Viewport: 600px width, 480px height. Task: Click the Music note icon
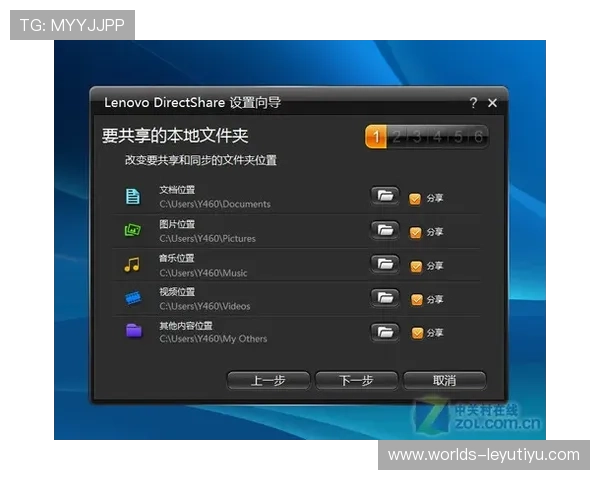[132, 264]
